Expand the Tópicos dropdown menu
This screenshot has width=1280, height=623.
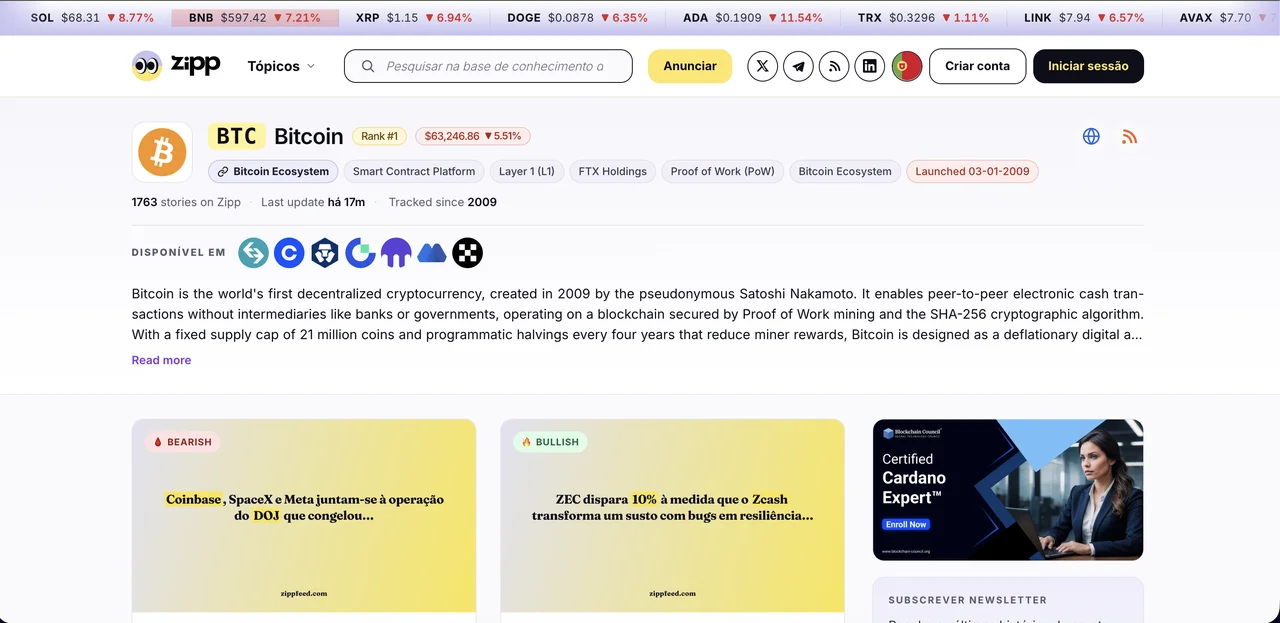coord(281,66)
